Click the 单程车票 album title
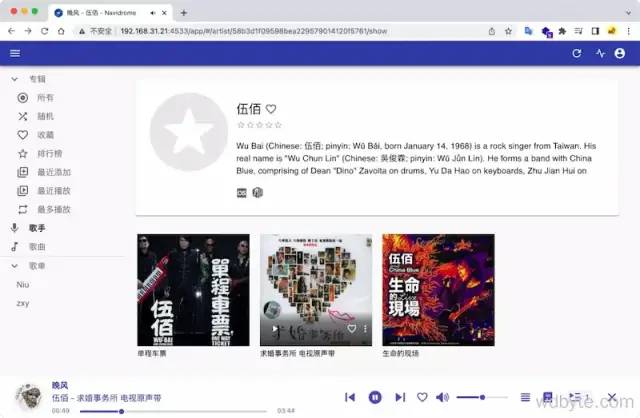The height and width of the screenshot is (418, 640). coord(152,354)
